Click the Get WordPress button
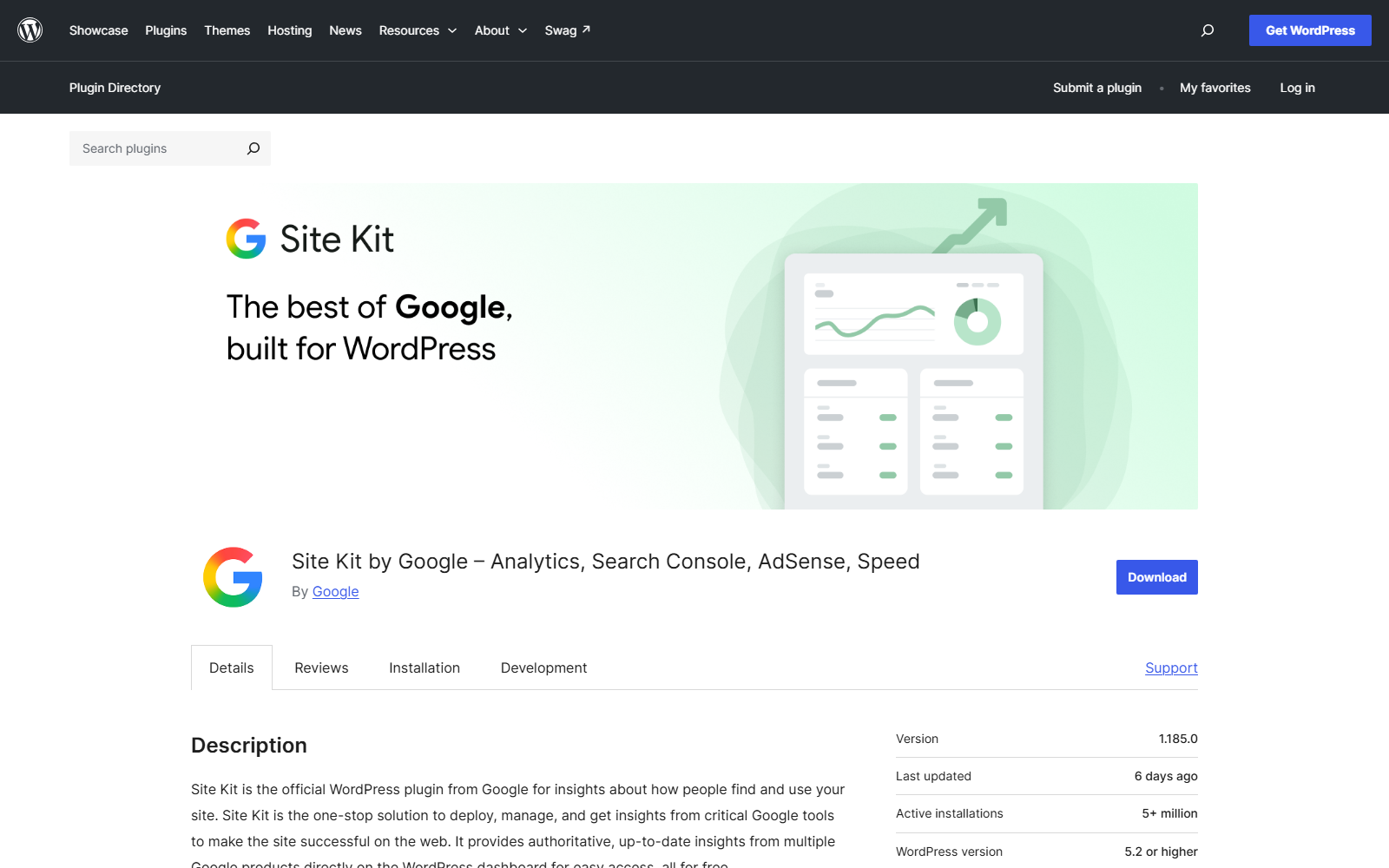This screenshot has height=868, width=1389. 1310,30
